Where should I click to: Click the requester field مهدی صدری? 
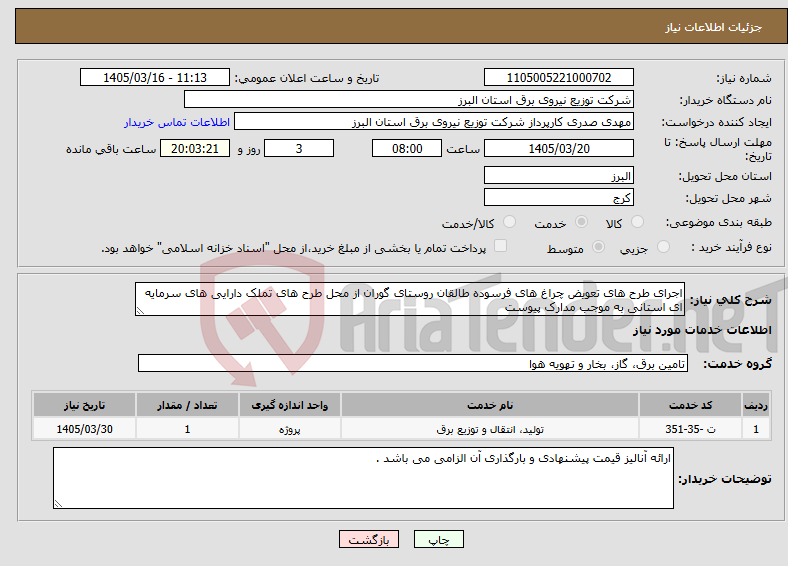(x=434, y=122)
